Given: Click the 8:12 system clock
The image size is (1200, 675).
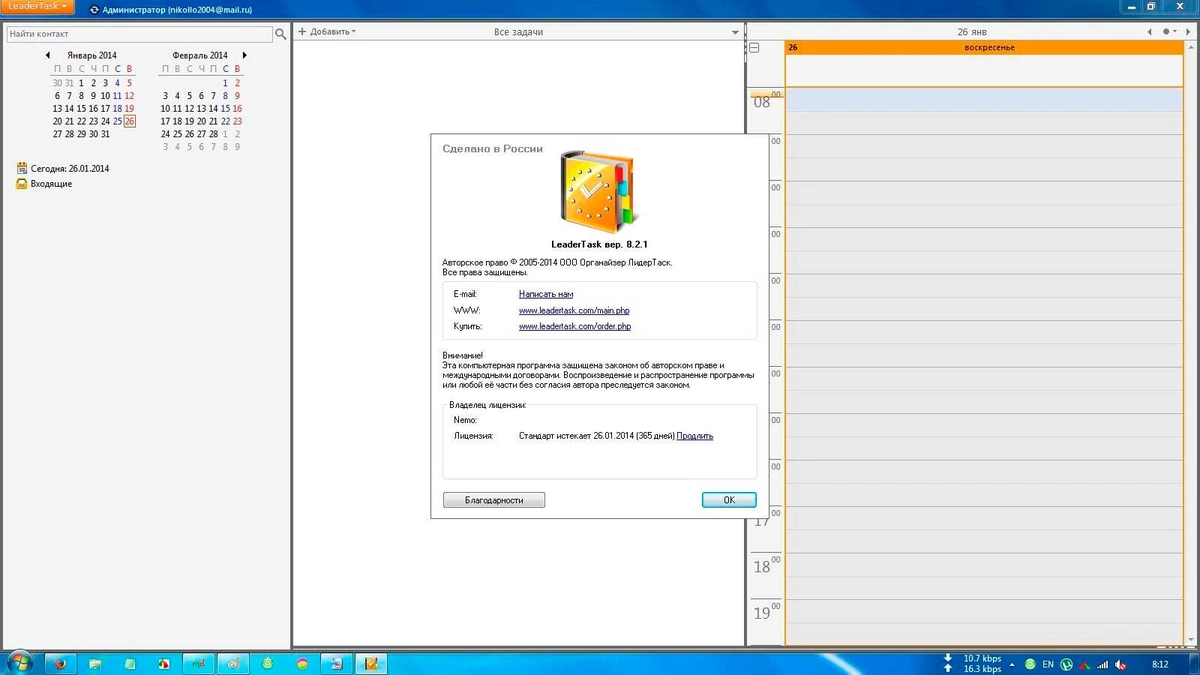Looking at the screenshot, I should tap(1161, 664).
